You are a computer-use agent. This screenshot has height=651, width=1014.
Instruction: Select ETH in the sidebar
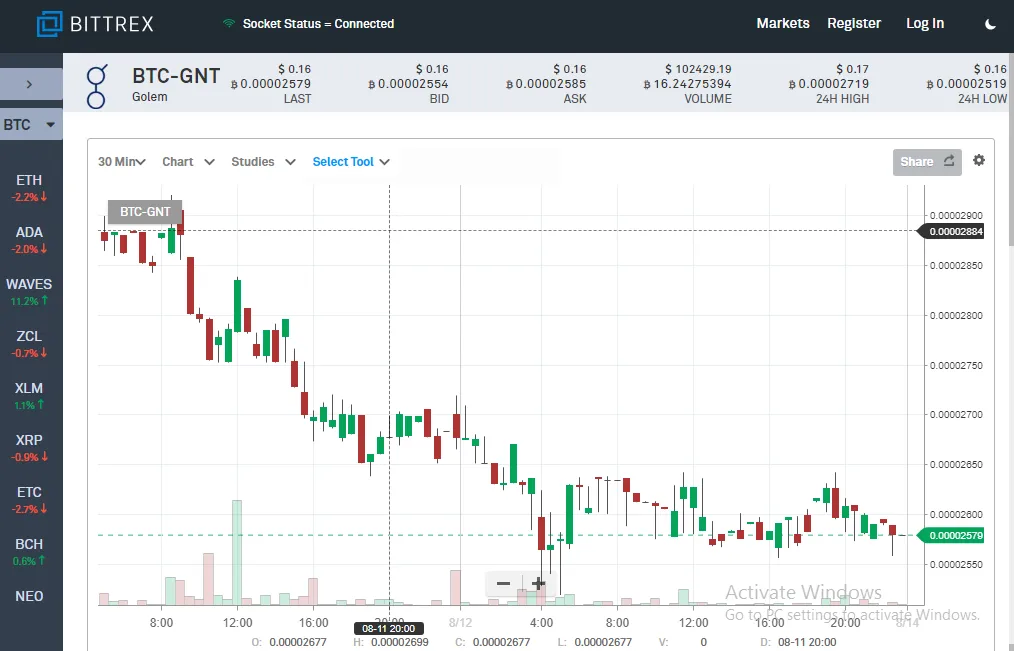[29, 187]
